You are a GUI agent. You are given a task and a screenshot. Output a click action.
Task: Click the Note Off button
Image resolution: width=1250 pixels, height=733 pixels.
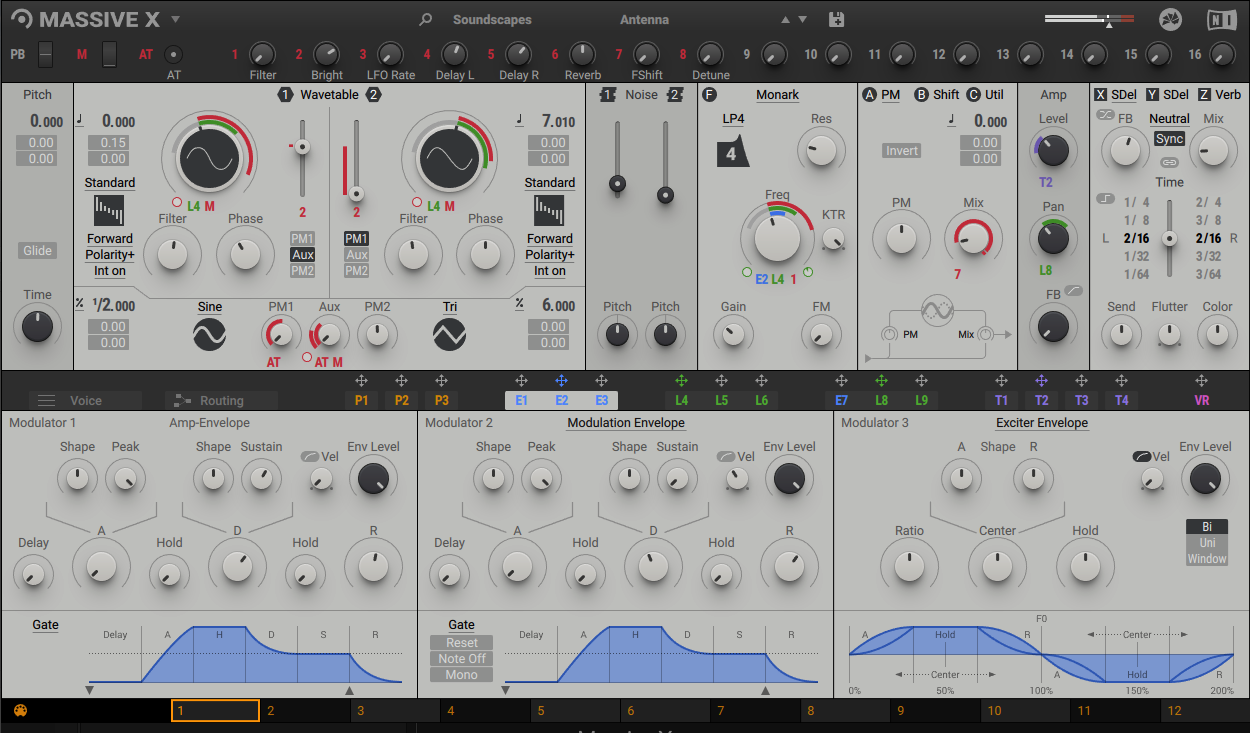[461, 659]
